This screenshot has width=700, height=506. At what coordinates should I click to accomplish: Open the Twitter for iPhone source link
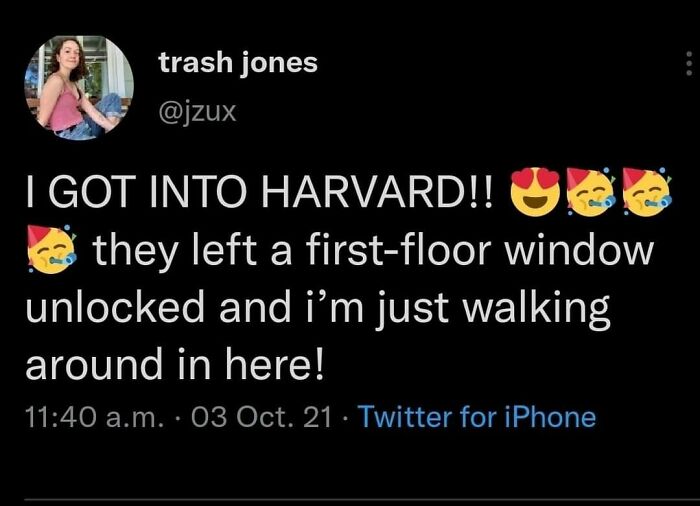pyautogui.click(x=476, y=416)
